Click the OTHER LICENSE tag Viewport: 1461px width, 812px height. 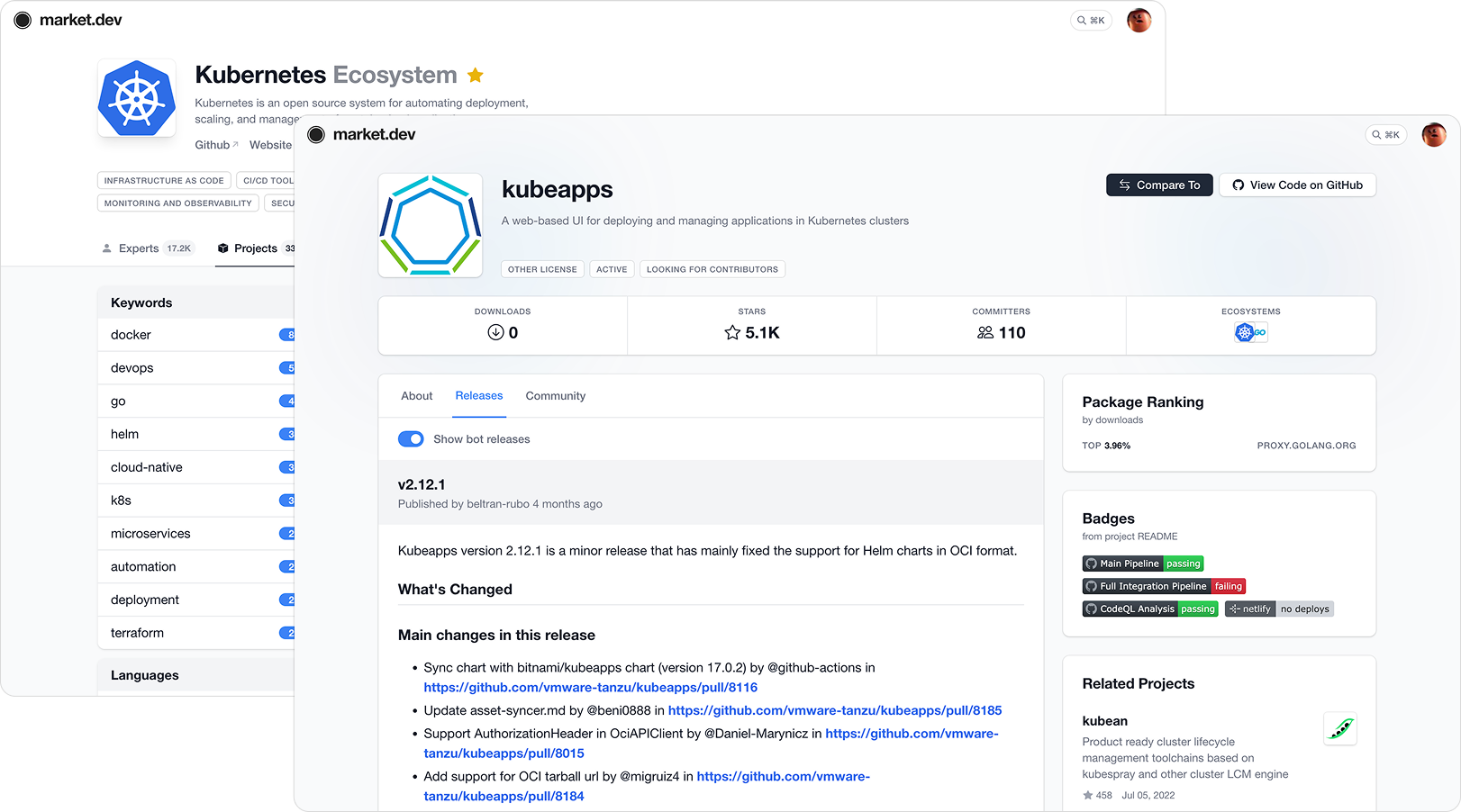(x=542, y=269)
